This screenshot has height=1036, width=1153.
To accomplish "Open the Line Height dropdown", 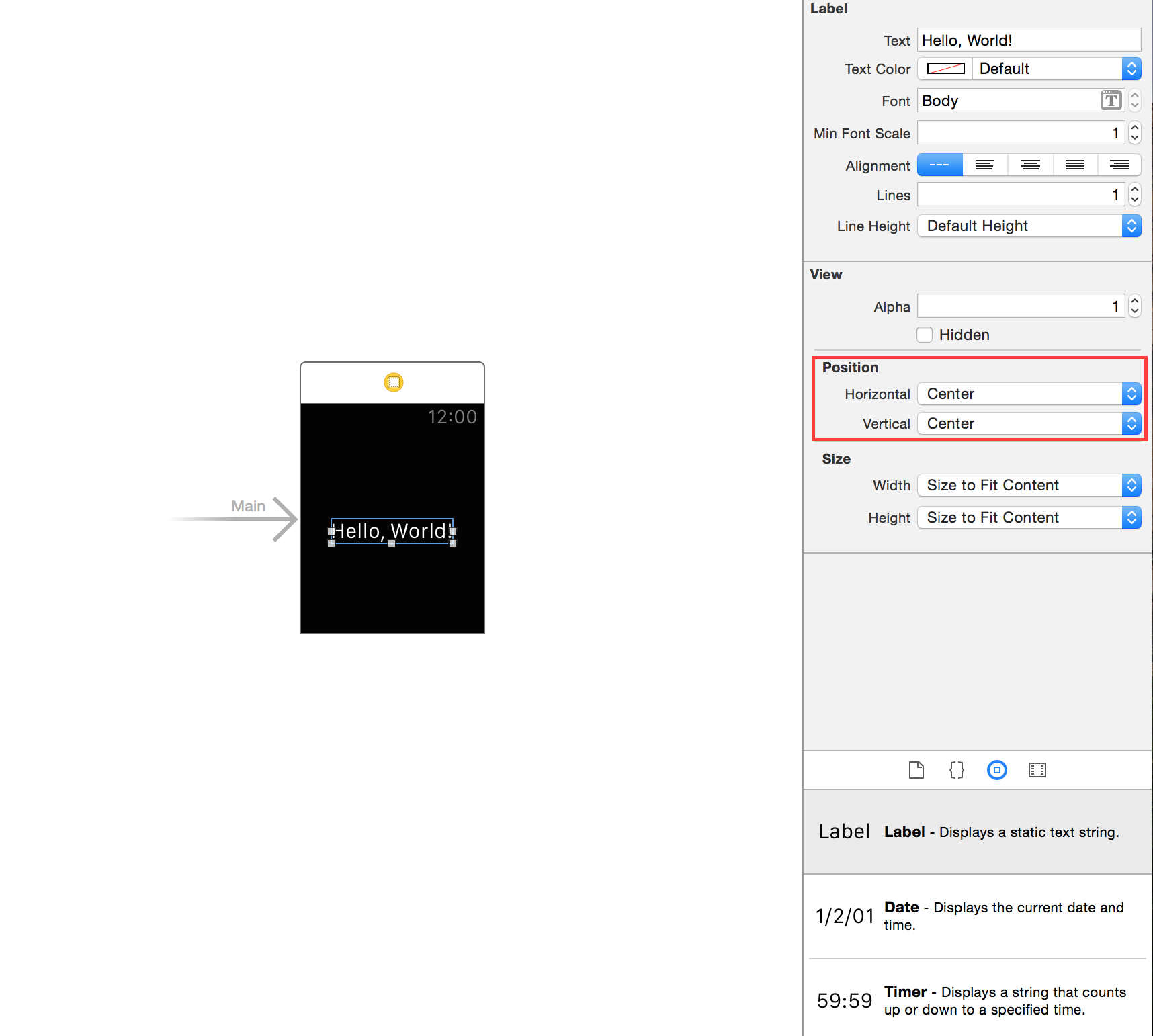I will click(x=1029, y=226).
